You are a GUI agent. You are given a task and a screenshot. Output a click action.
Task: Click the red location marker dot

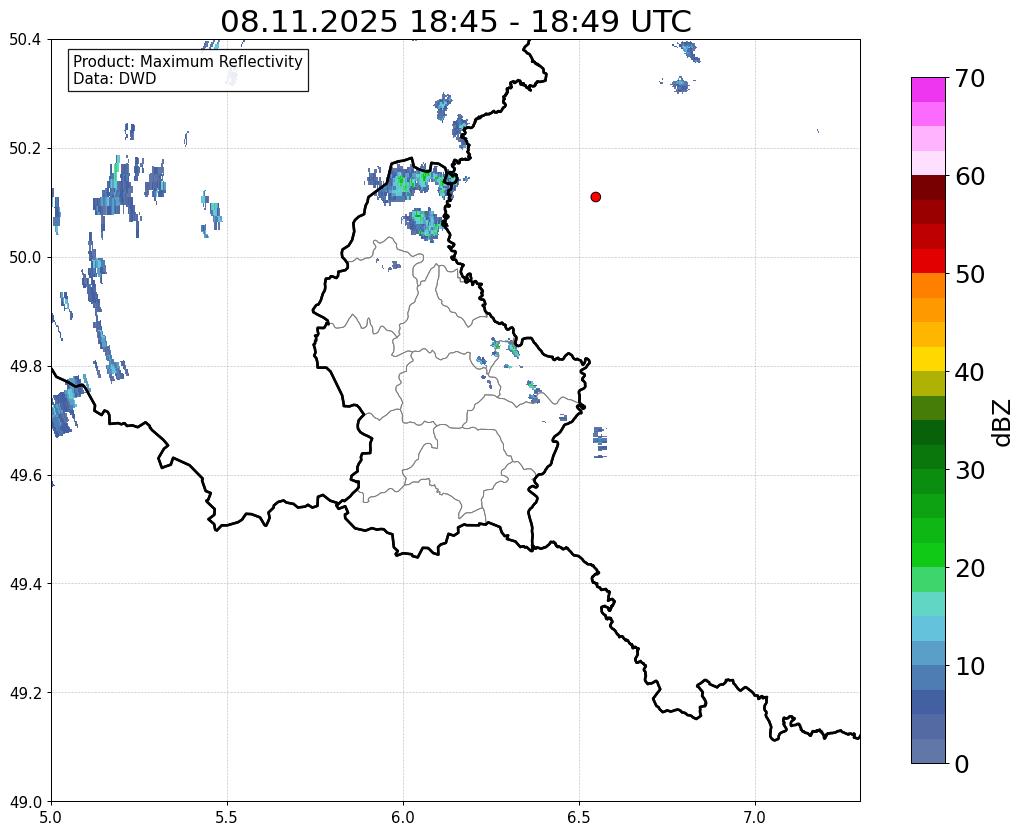pyautogui.click(x=595, y=197)
